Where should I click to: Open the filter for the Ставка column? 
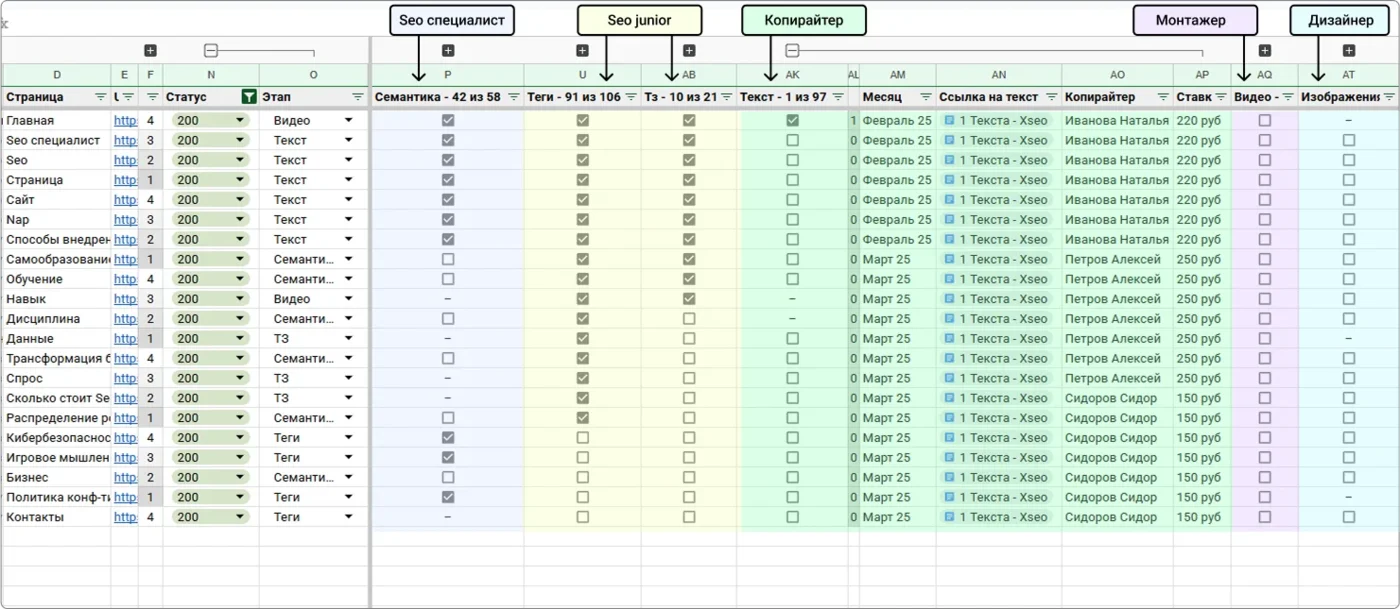point(1221,97)
